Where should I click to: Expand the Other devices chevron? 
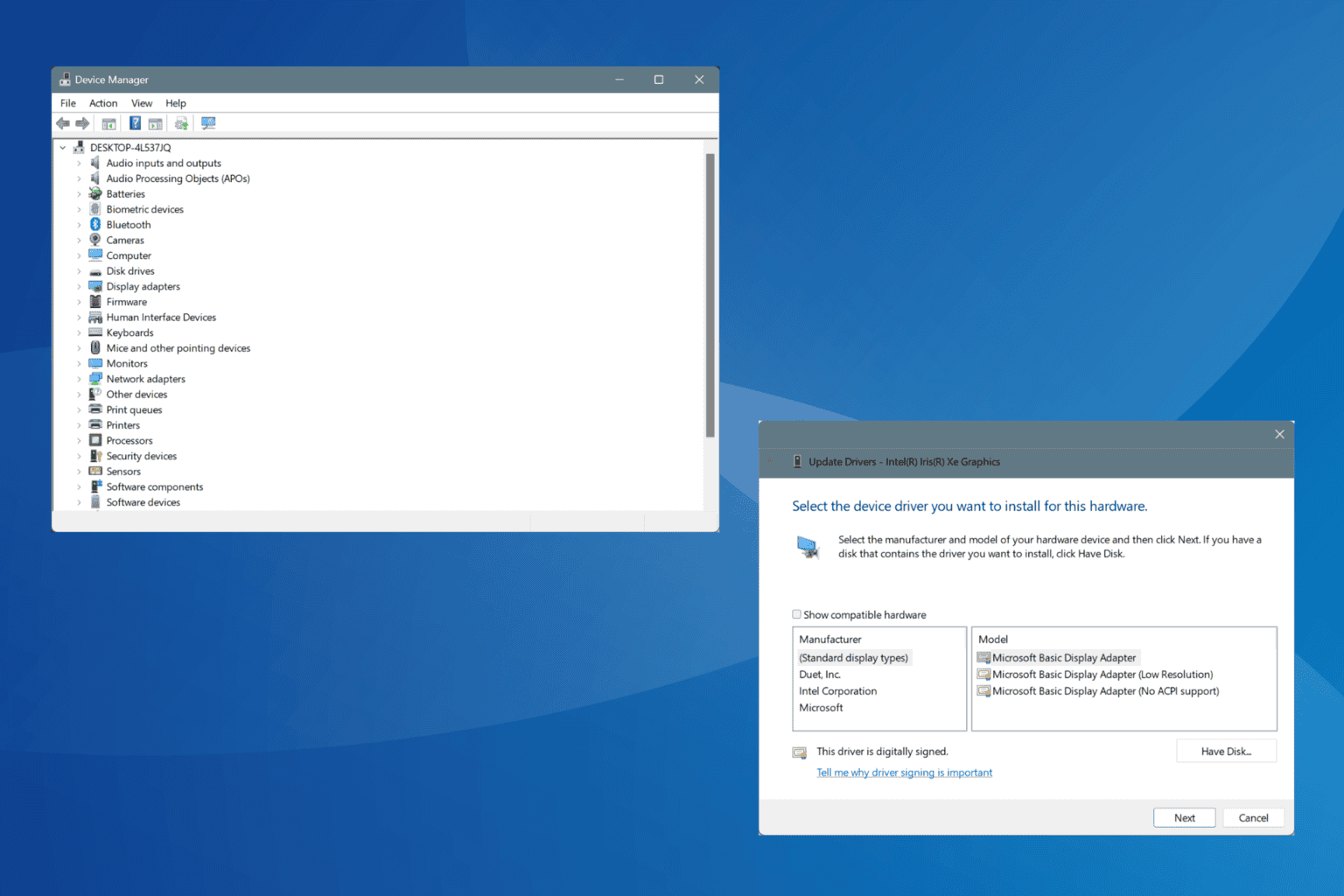click(x=79, y=395)
